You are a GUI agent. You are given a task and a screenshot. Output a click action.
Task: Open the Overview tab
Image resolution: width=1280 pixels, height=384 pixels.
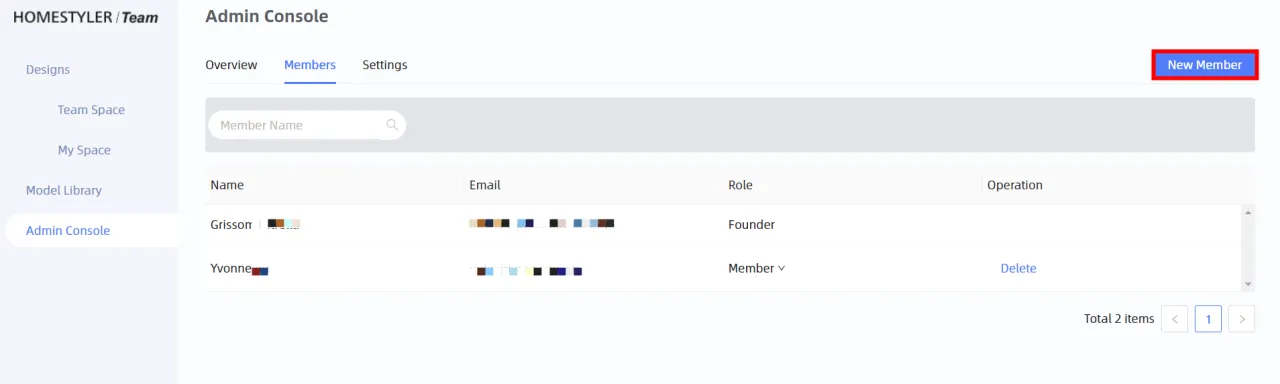(231, 65)
